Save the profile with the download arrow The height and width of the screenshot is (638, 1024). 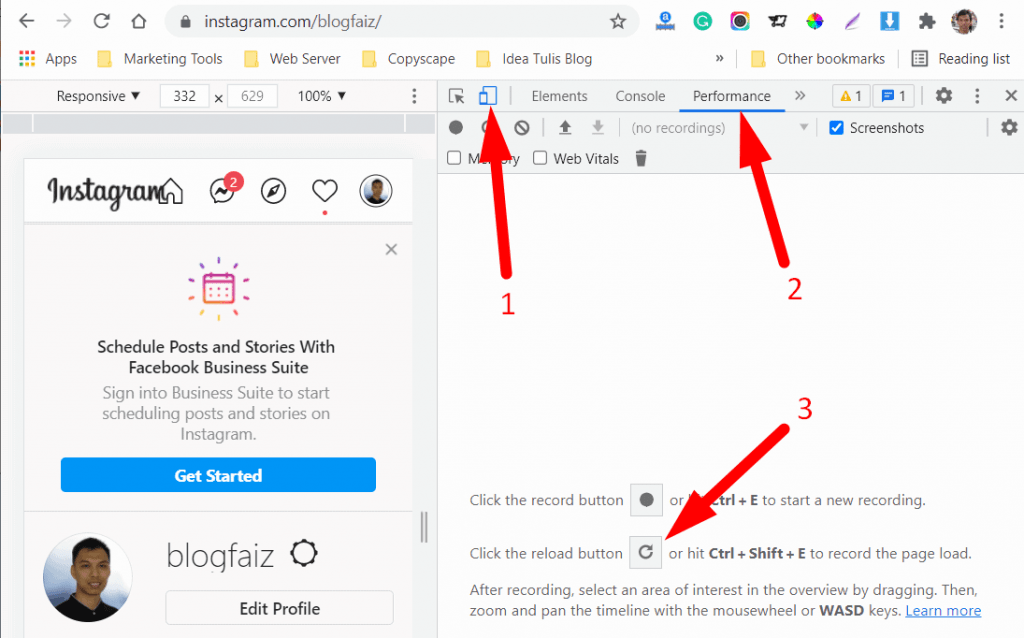[x=598, y=127]
